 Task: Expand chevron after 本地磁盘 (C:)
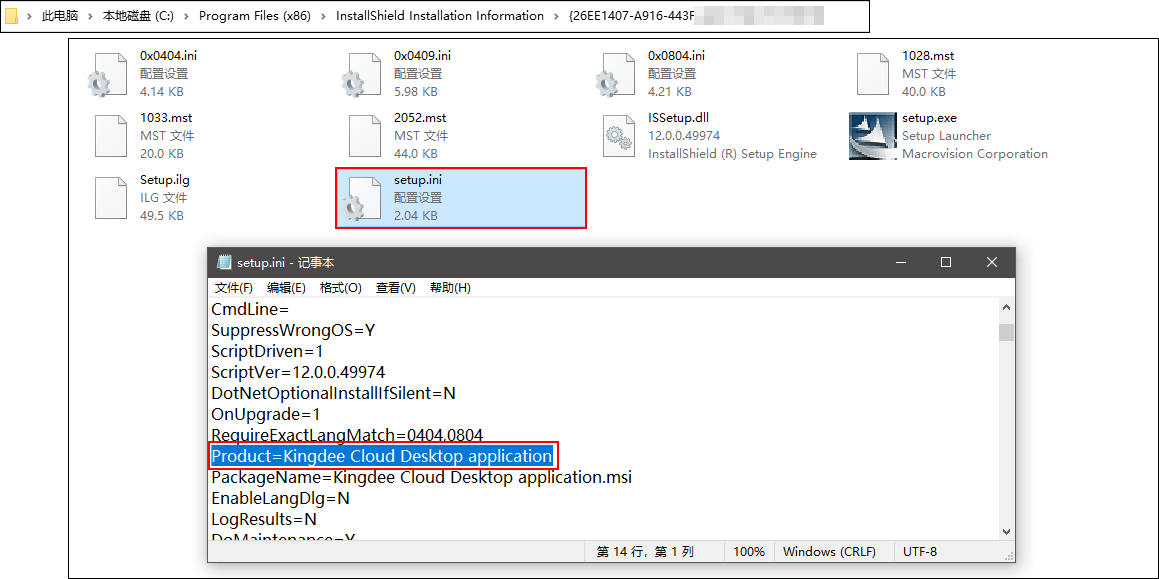(x=186, y=16)
